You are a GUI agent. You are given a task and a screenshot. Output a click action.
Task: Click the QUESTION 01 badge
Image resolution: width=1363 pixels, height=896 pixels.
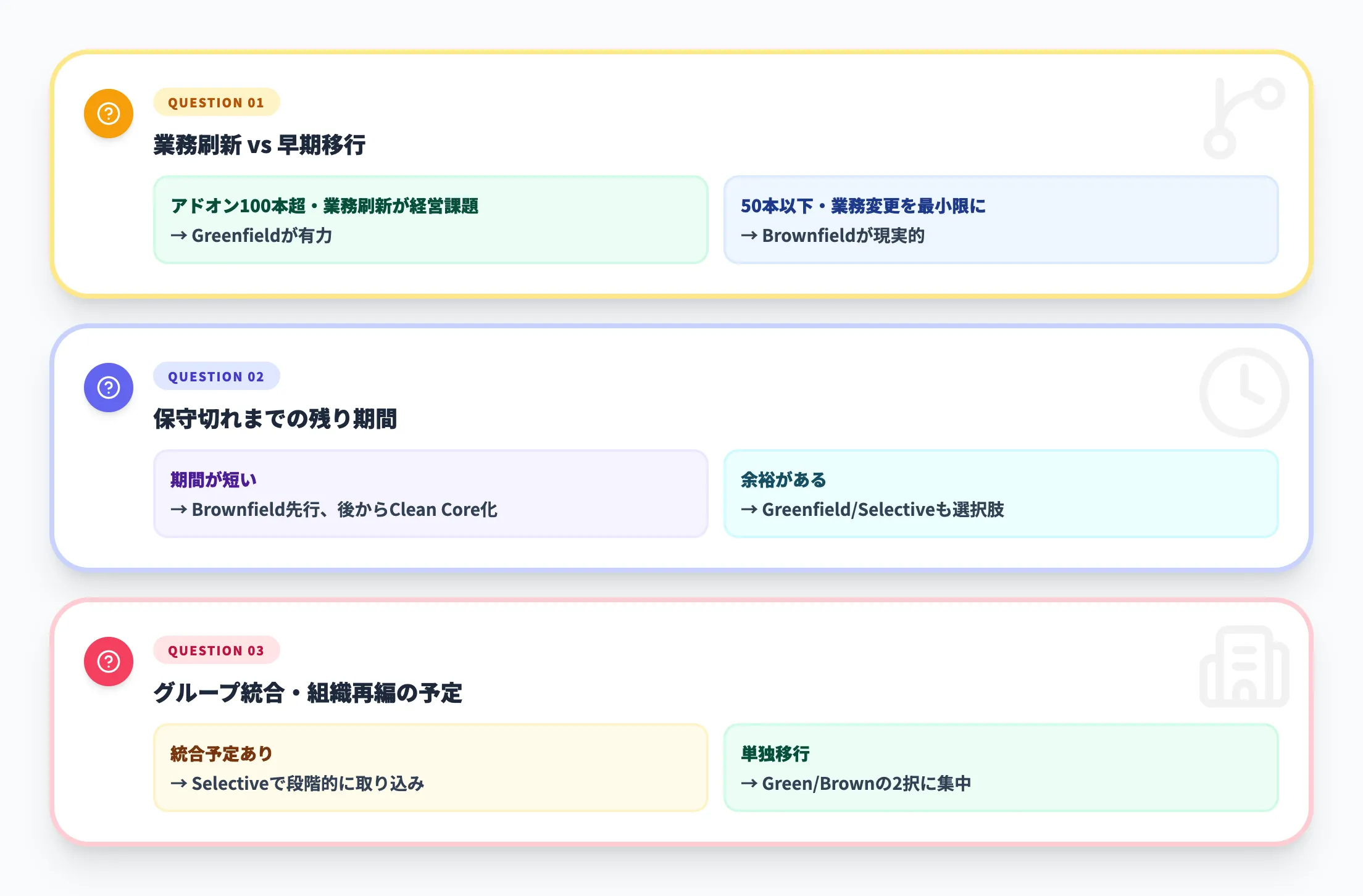(216, 102)
